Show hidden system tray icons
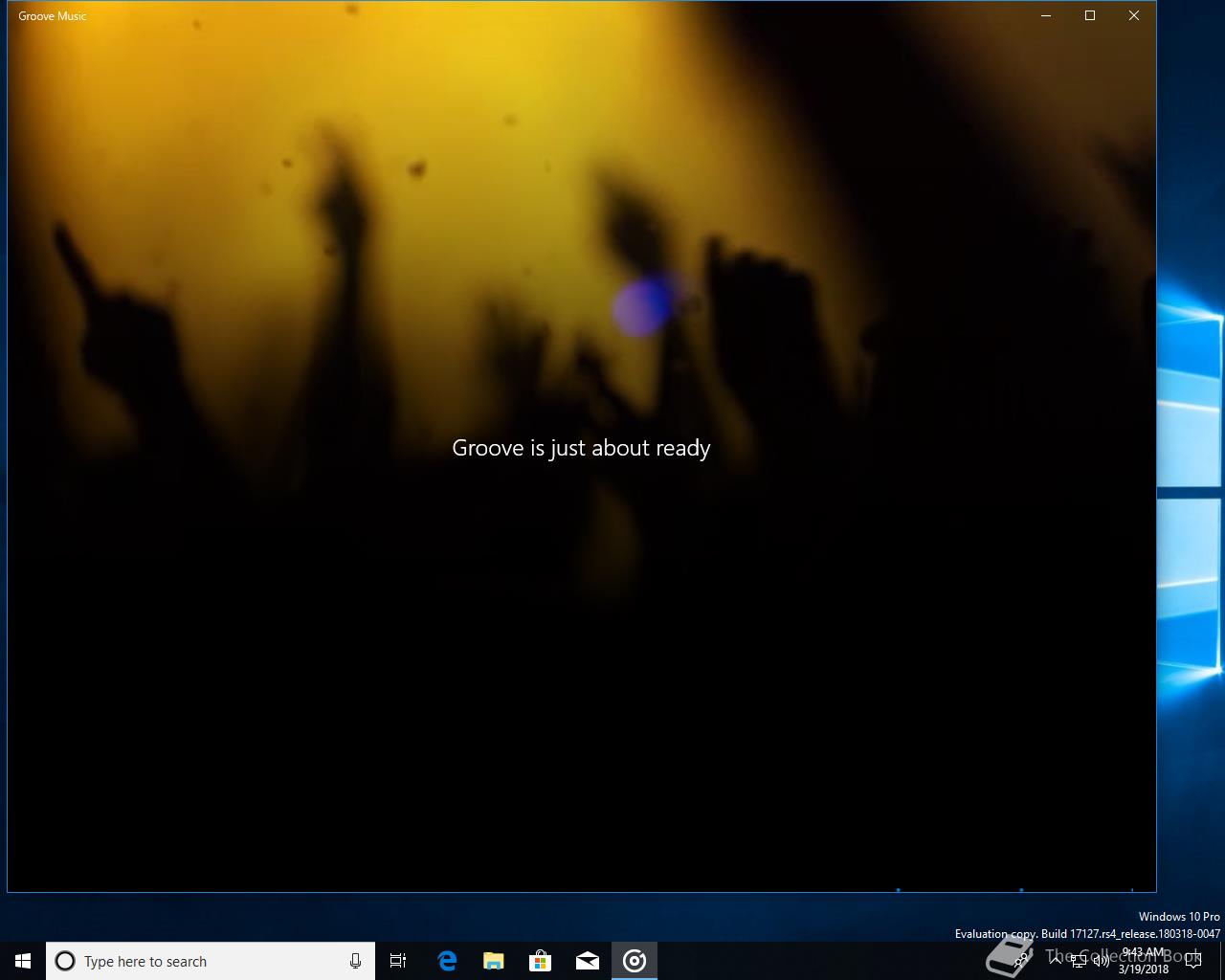1225x980 pixels. pos(1055,961)
